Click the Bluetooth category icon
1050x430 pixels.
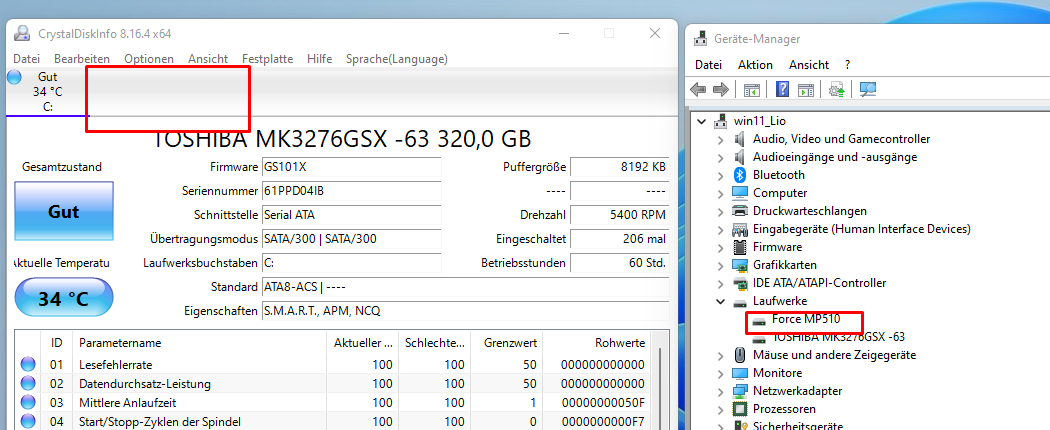point(740,175)
